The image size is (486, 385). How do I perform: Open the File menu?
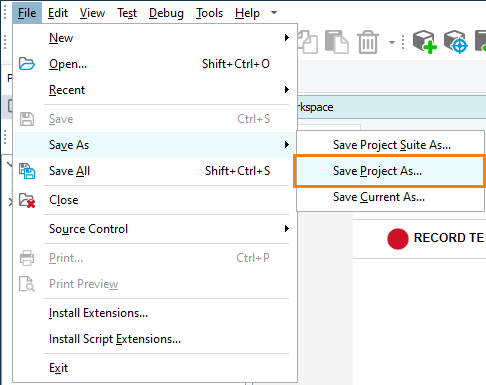coord(27,13)
